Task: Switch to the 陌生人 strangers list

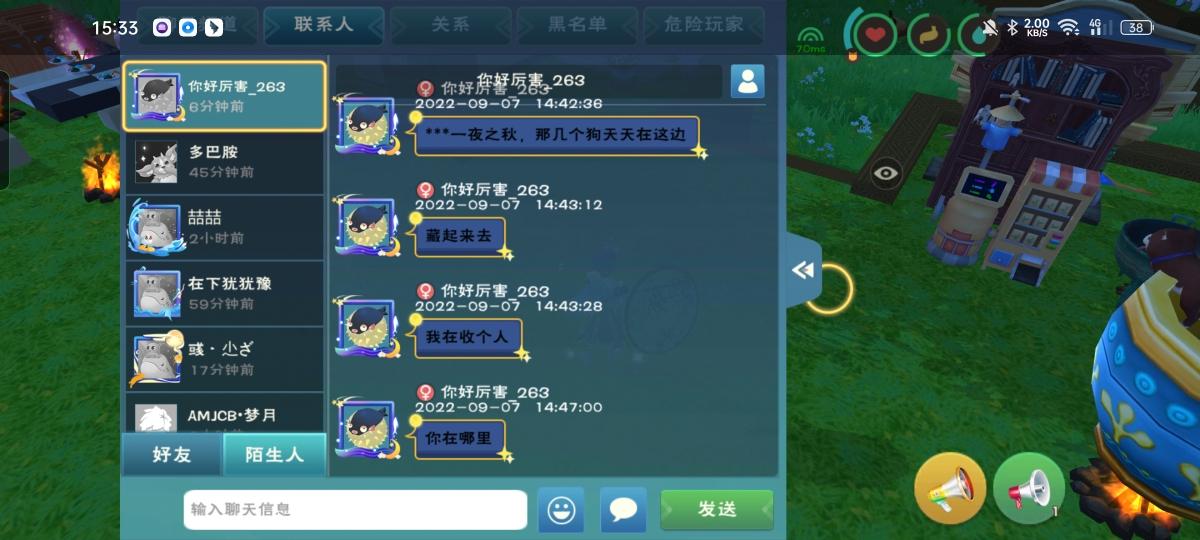Action: tap(274, 455)
